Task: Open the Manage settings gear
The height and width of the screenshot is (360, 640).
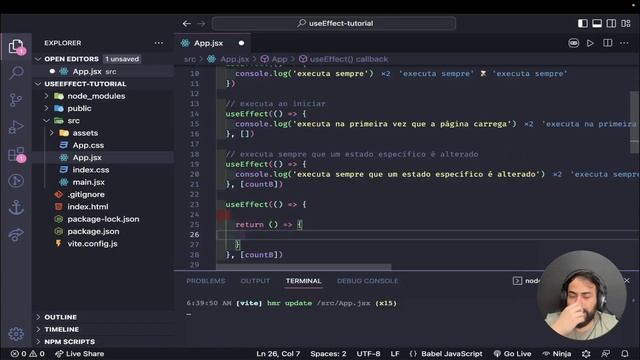Action: click(16, 334)
